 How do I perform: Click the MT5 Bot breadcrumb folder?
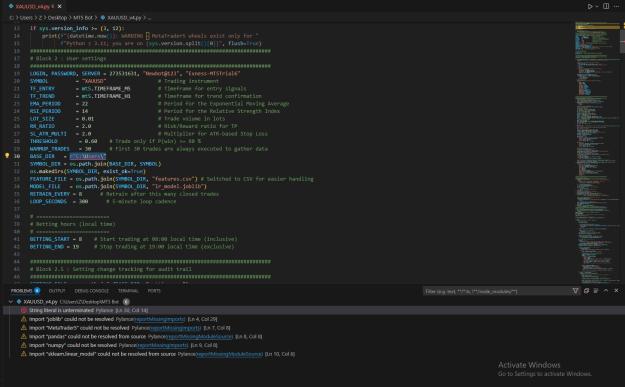[x=83, y=18]
